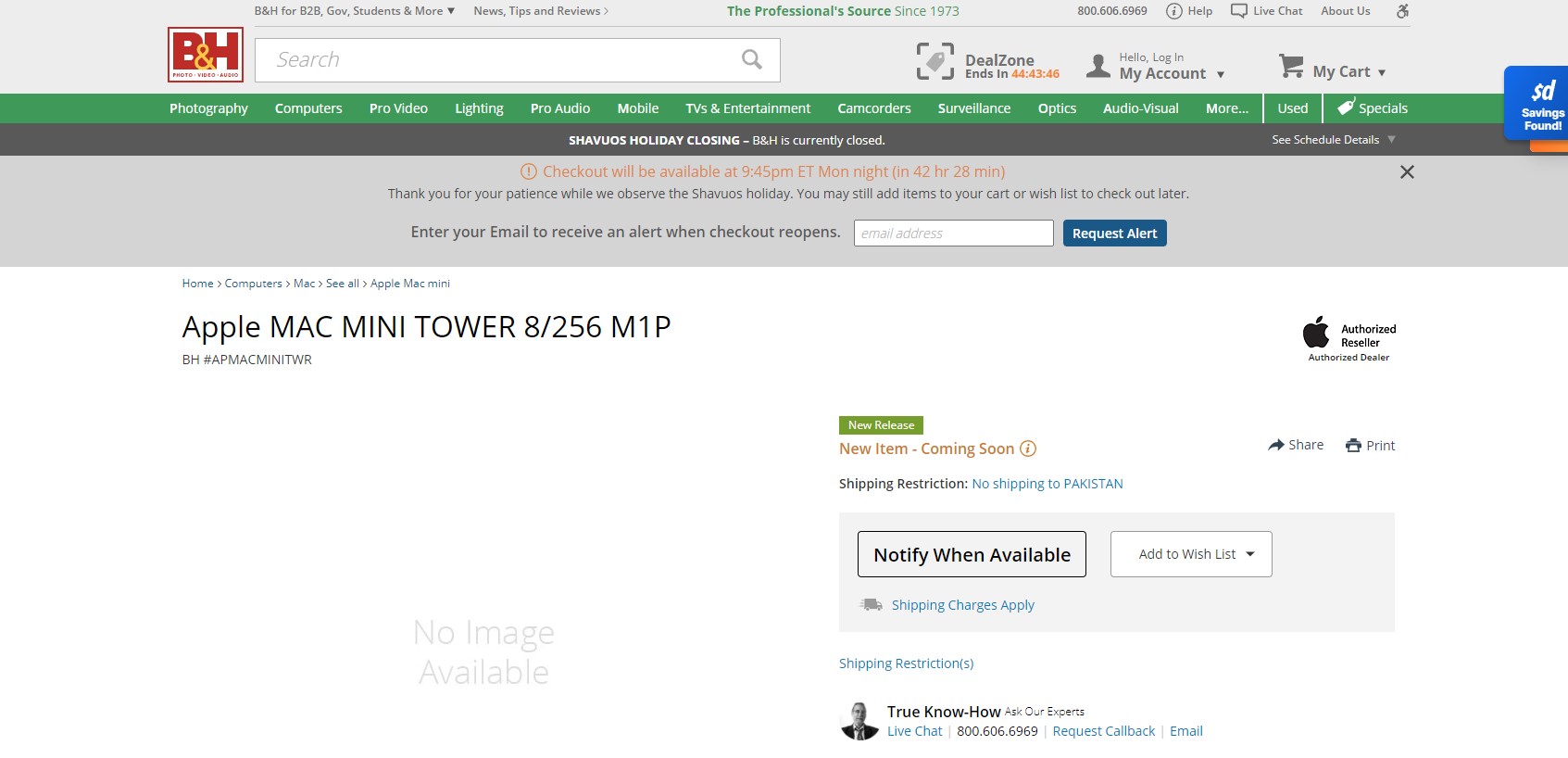
Task: Click Notify When Available button
Action: click(x=972, y=554)
